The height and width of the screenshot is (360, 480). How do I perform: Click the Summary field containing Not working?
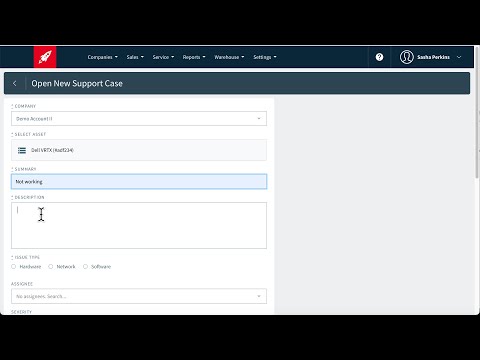click(139, 182)
